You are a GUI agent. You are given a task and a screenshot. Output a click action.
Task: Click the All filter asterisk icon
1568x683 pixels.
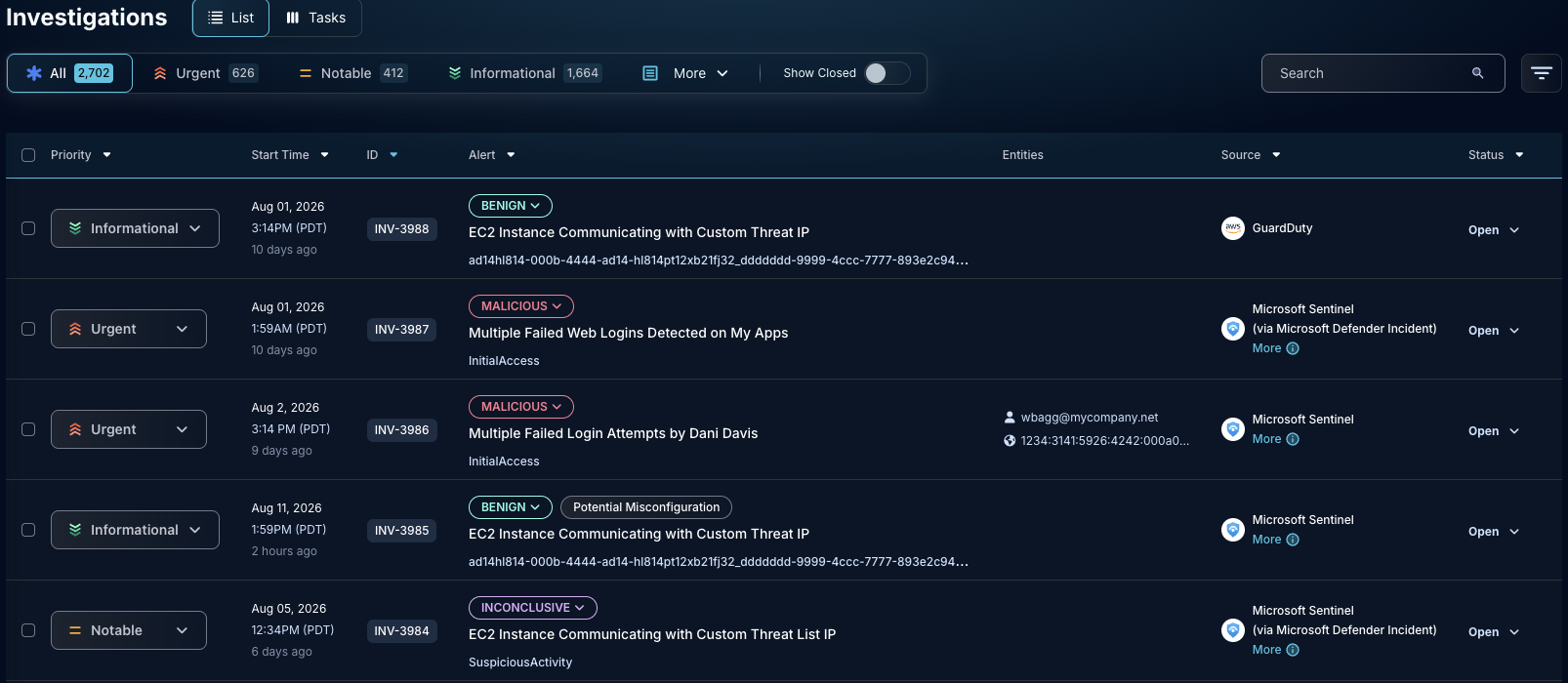pos(34,73)
